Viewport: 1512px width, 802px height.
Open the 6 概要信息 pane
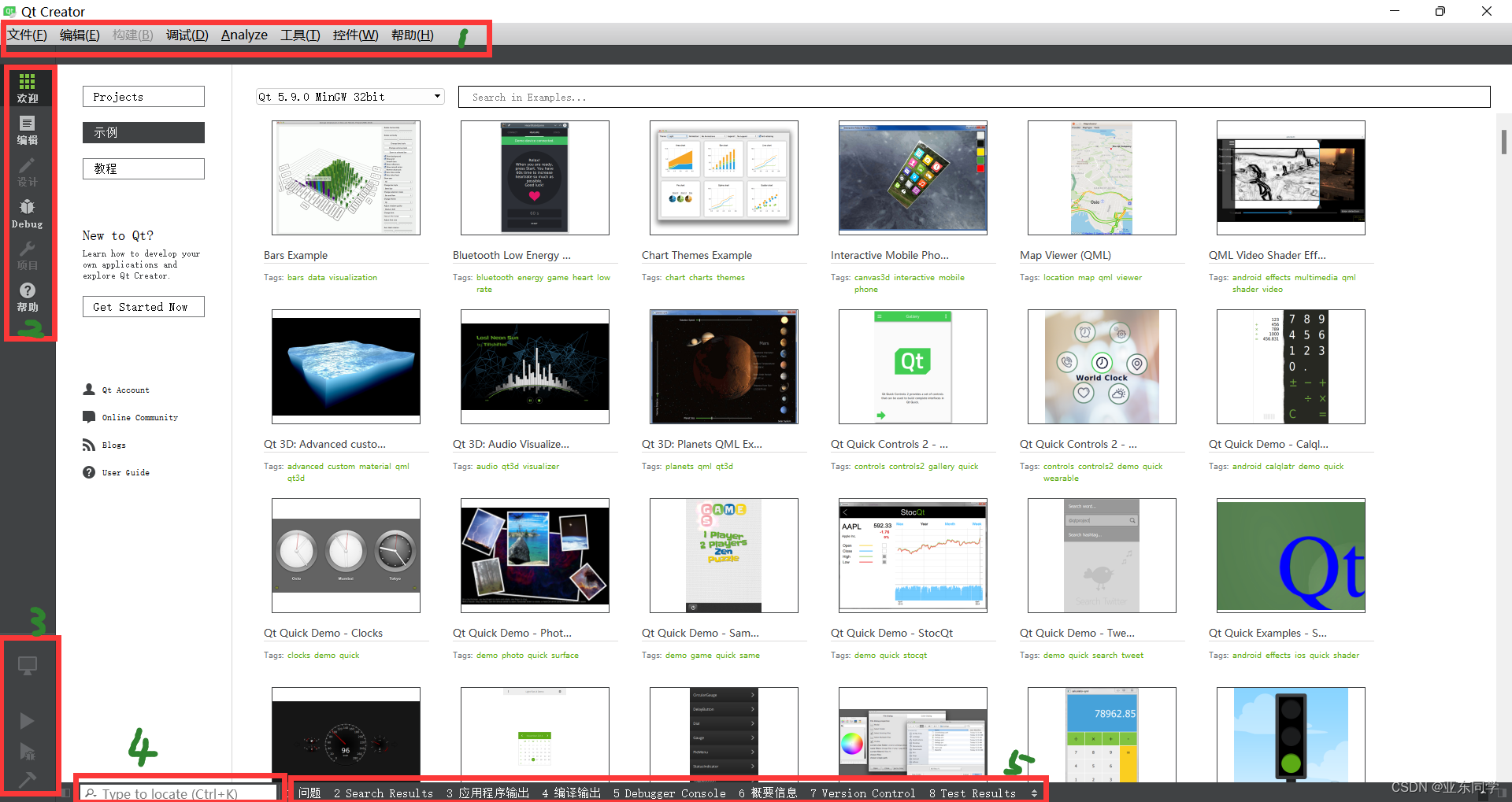click(x=768, y=793)
